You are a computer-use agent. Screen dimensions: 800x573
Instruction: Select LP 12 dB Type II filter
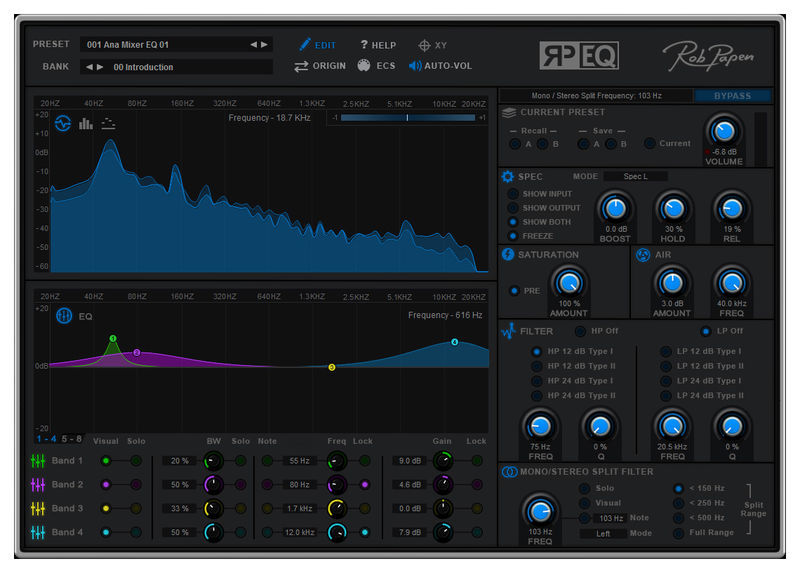click(665, 366)
